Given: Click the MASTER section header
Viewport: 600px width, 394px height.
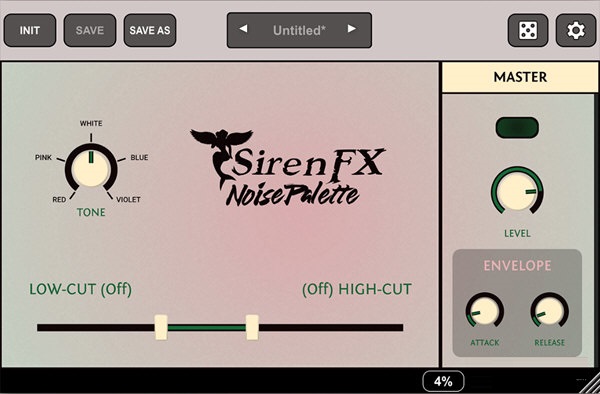Looking at the screenshot, I should point(520,77).
